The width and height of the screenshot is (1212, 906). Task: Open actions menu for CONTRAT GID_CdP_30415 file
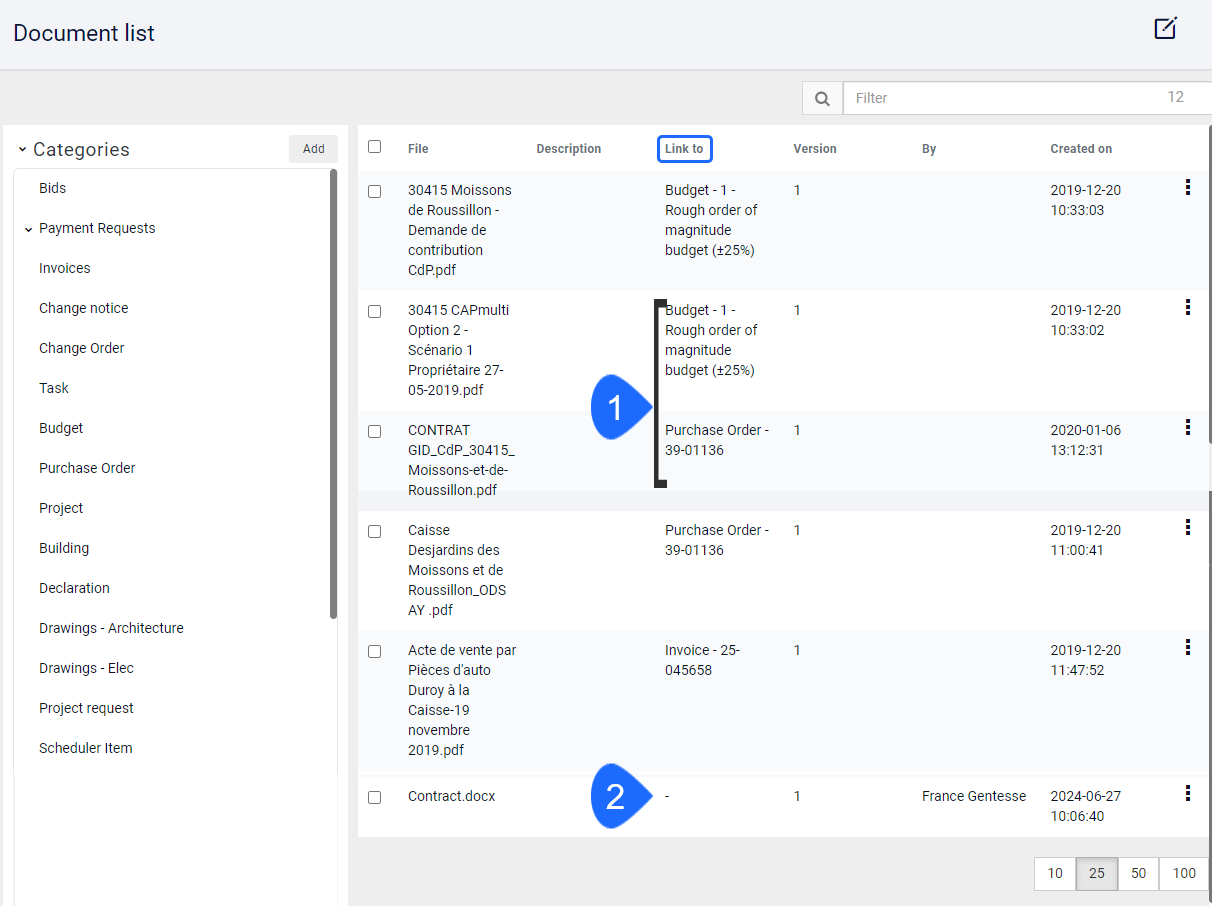coord(1187,427)
